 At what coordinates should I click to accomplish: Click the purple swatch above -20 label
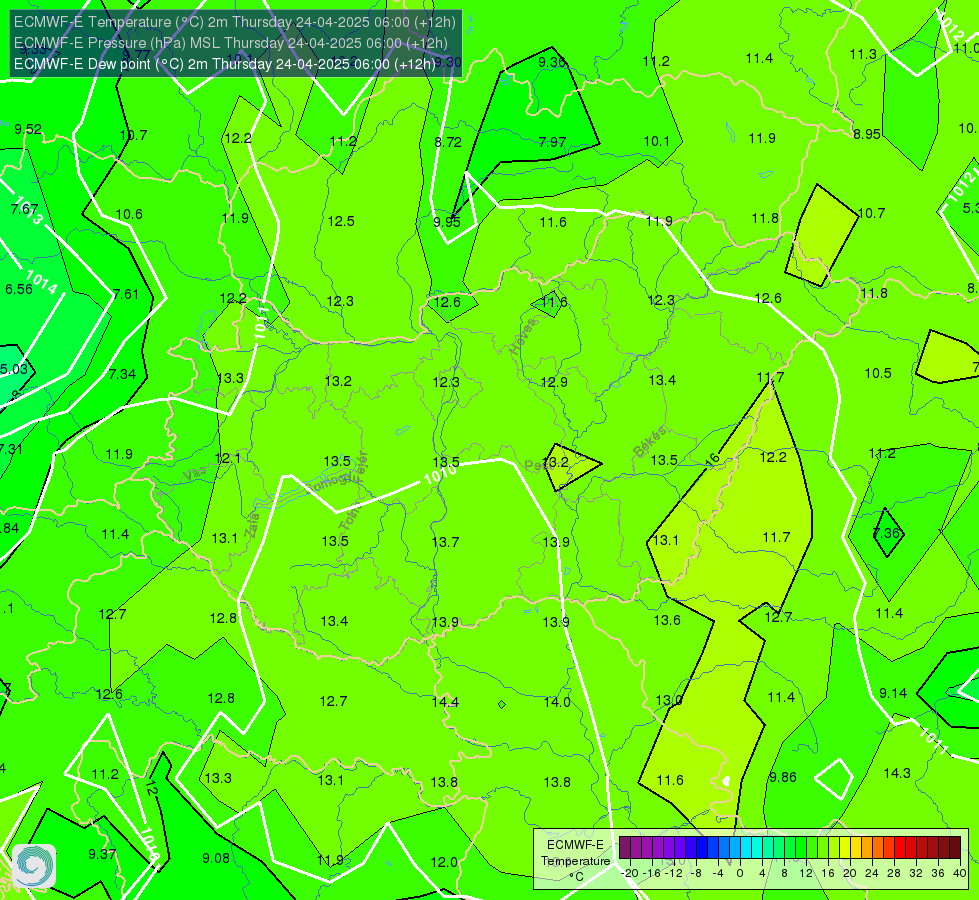click(x=625, y=848)
